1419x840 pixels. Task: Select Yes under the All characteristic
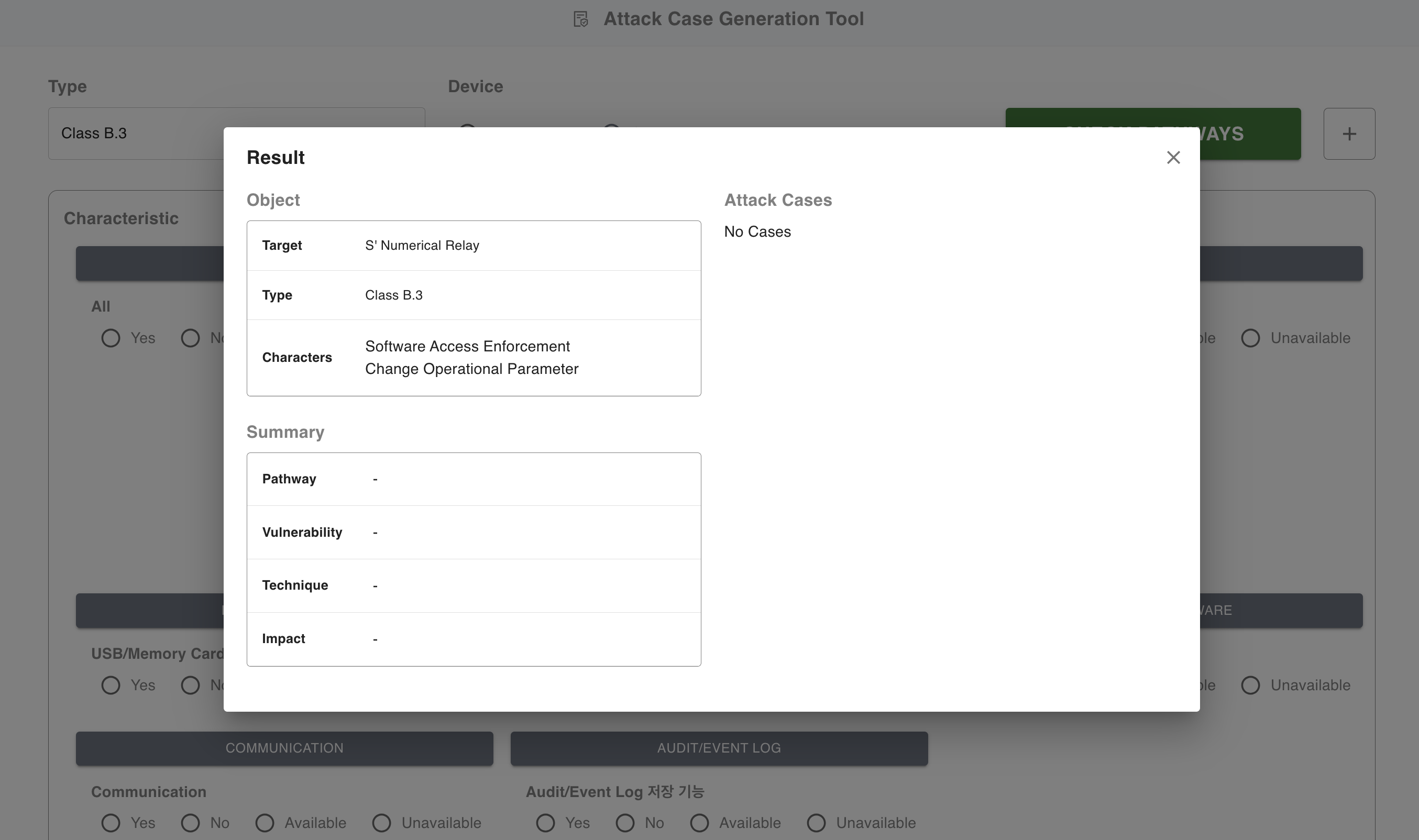coord(111,338)
